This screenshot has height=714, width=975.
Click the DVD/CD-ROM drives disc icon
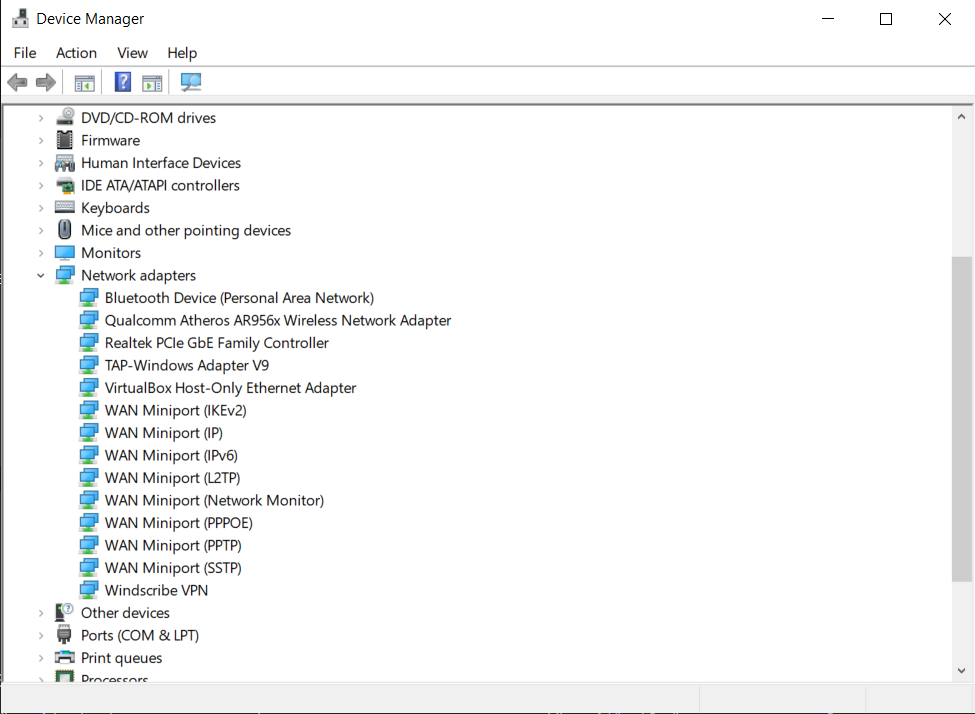pyautogui.click(x=65, y=118)
